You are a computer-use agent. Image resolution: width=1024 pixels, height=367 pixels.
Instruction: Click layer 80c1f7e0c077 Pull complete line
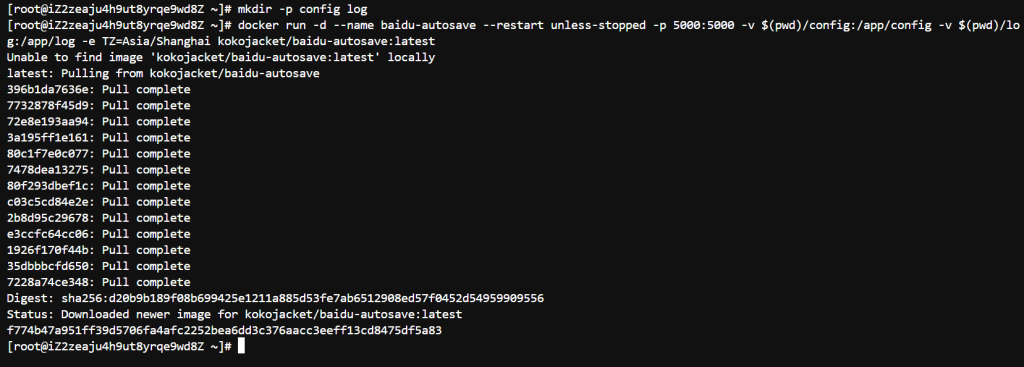[x=99, y=153]
